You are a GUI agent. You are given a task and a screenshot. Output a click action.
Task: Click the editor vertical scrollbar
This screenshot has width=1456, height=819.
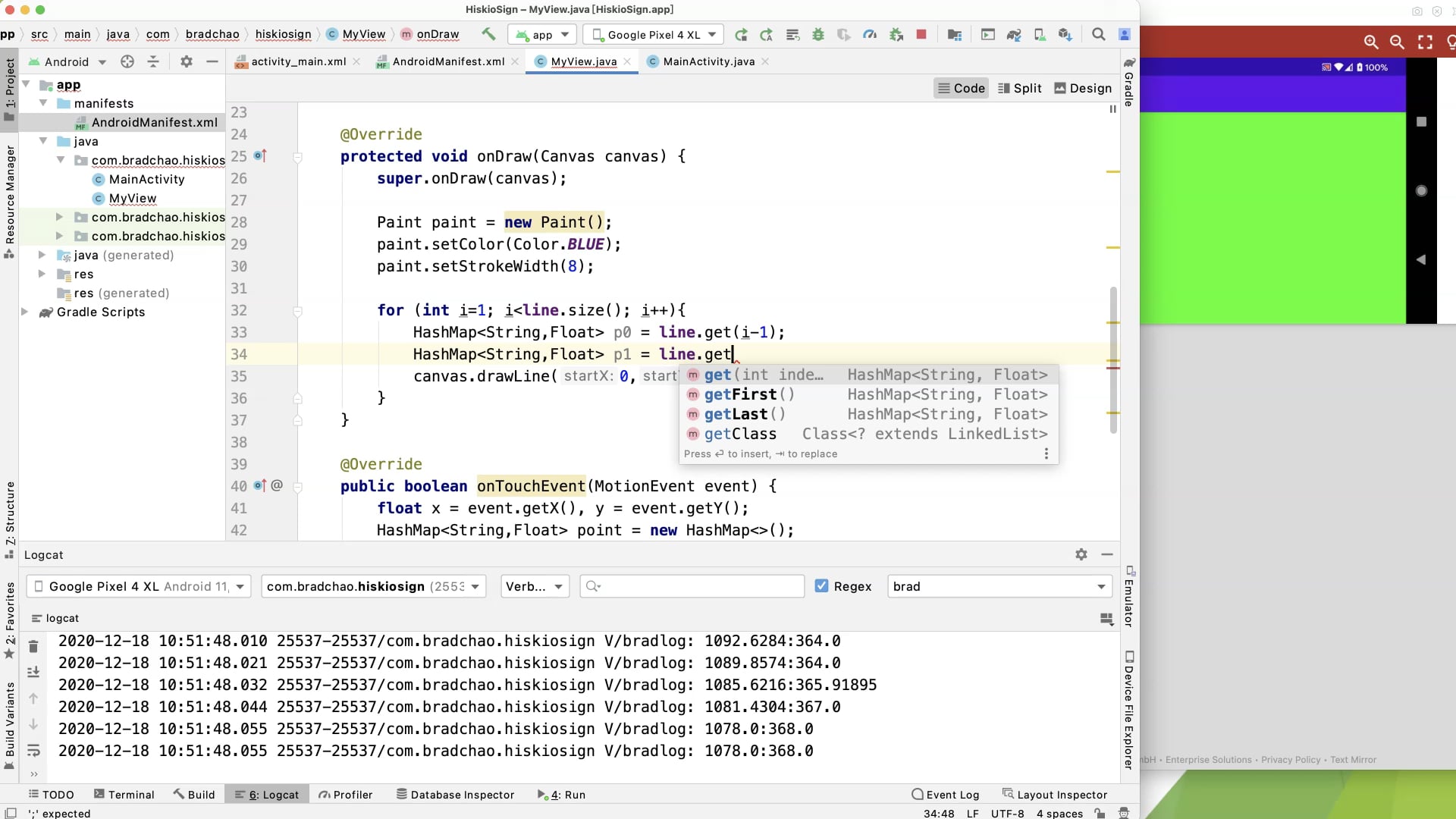click(1113, 356)
